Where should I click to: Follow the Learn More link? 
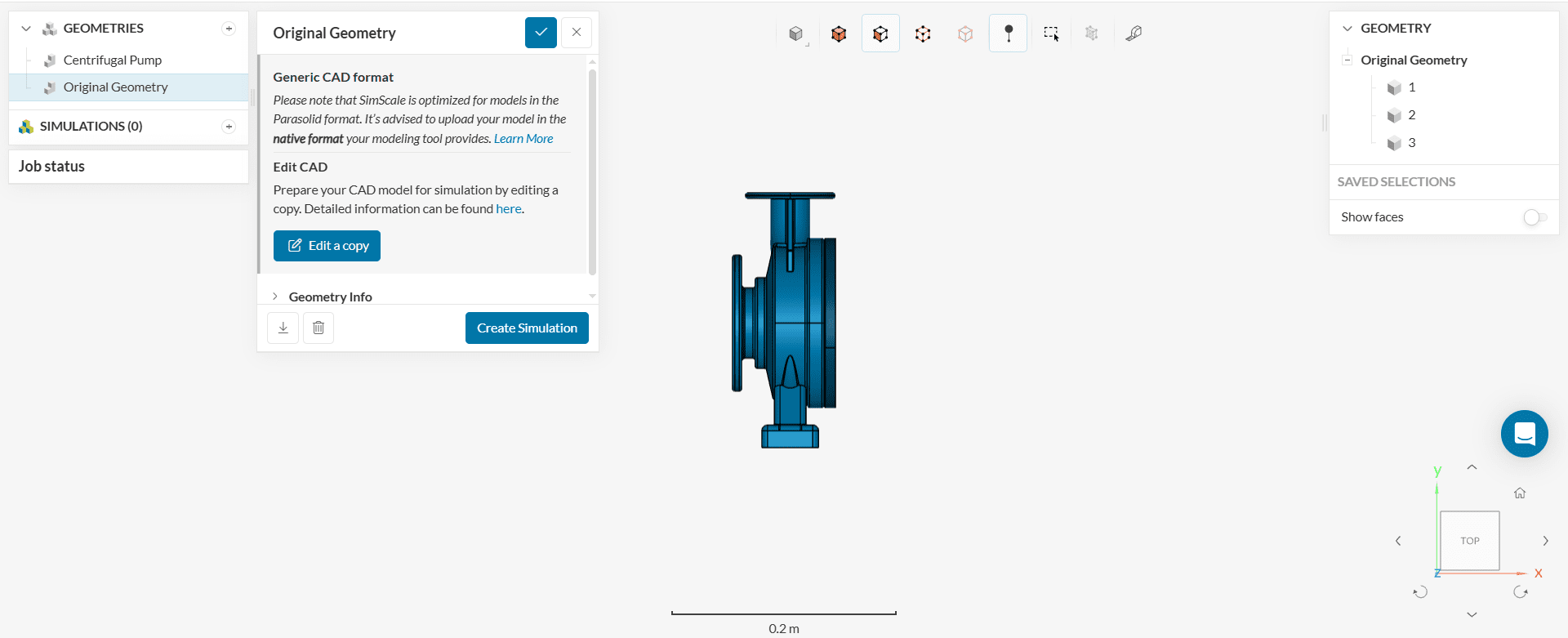(523, 139)
